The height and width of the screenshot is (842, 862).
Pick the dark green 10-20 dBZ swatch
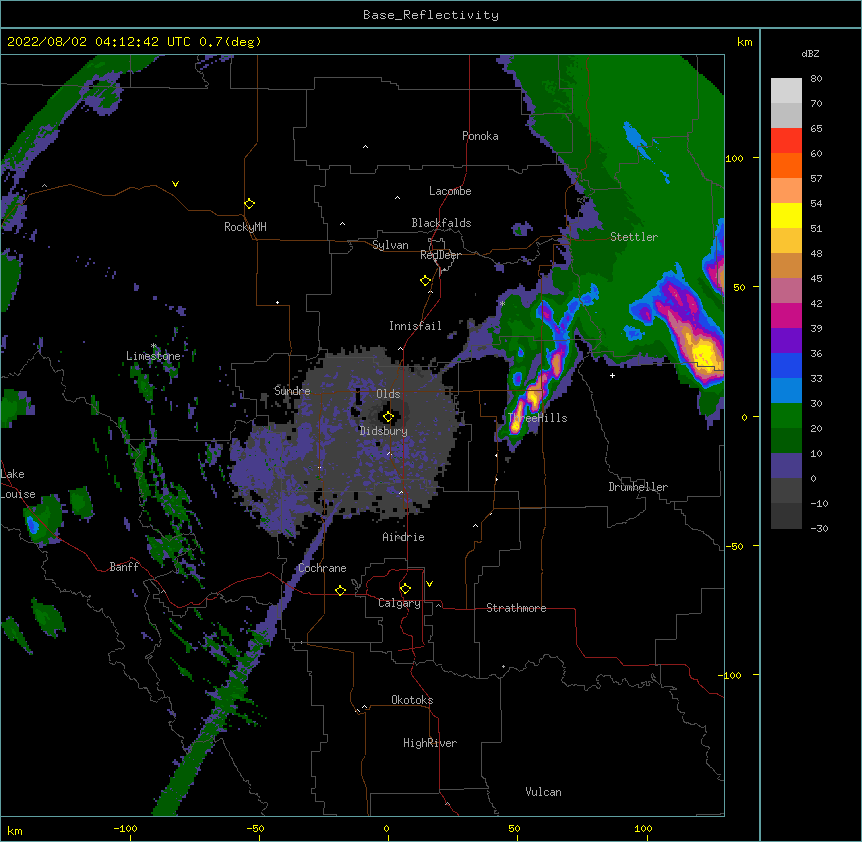click(786, 441)
